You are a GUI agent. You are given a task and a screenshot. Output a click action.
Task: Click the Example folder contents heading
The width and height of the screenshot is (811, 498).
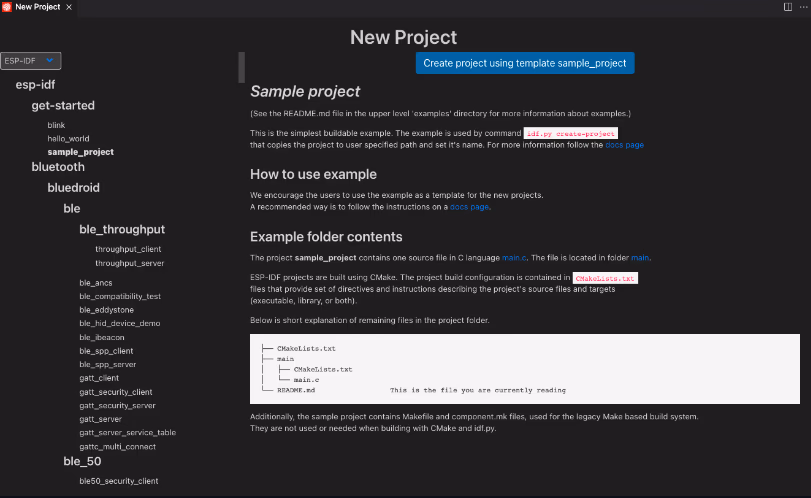[326, 237]
